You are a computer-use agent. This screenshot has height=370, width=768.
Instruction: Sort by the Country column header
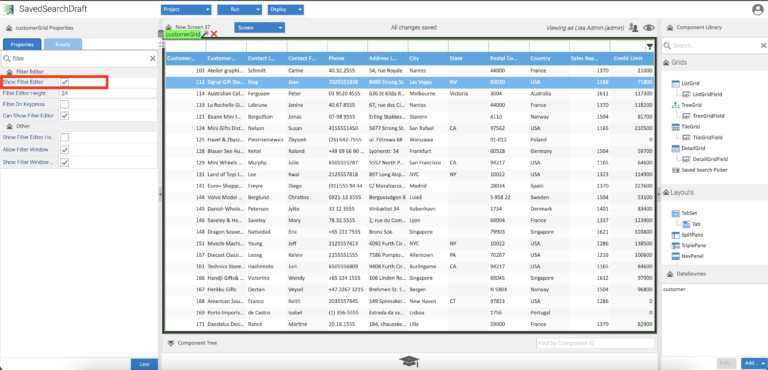click(x=549, y=58)
